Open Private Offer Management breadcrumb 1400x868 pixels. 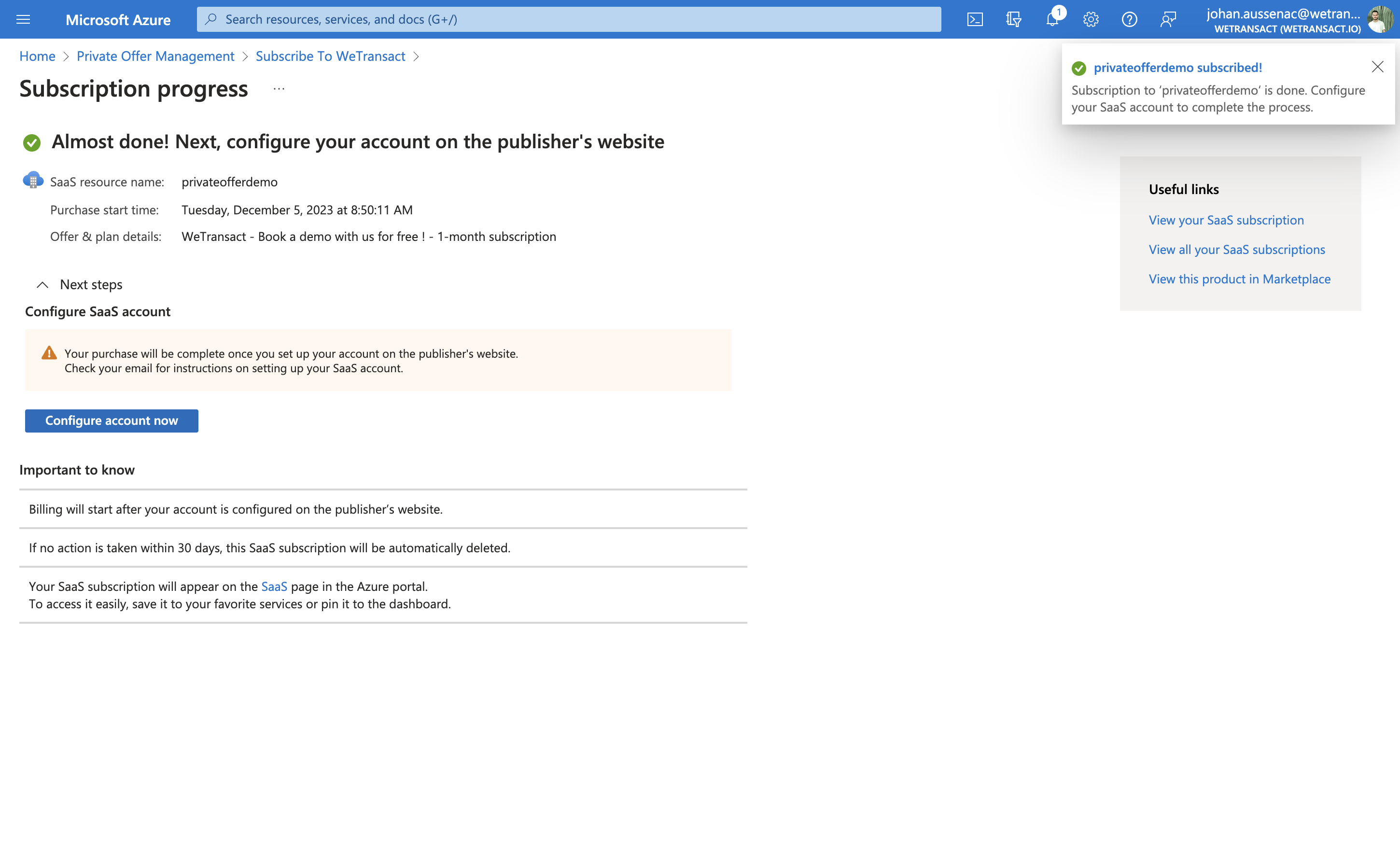pyautogui.click(x=155, y=56)
